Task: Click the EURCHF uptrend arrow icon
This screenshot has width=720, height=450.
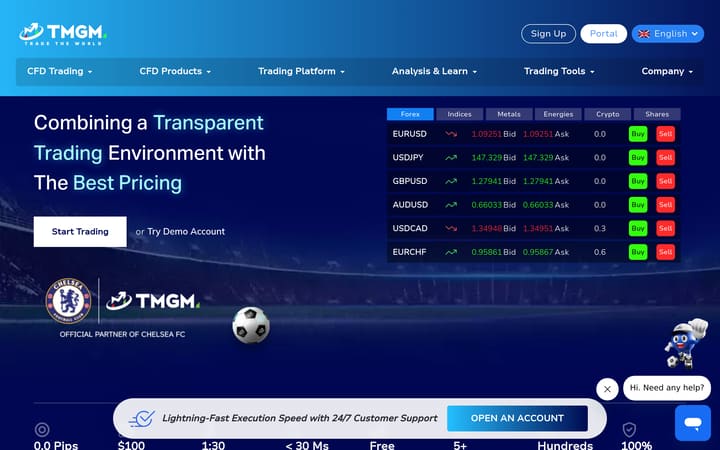Action: coord(451,252)
